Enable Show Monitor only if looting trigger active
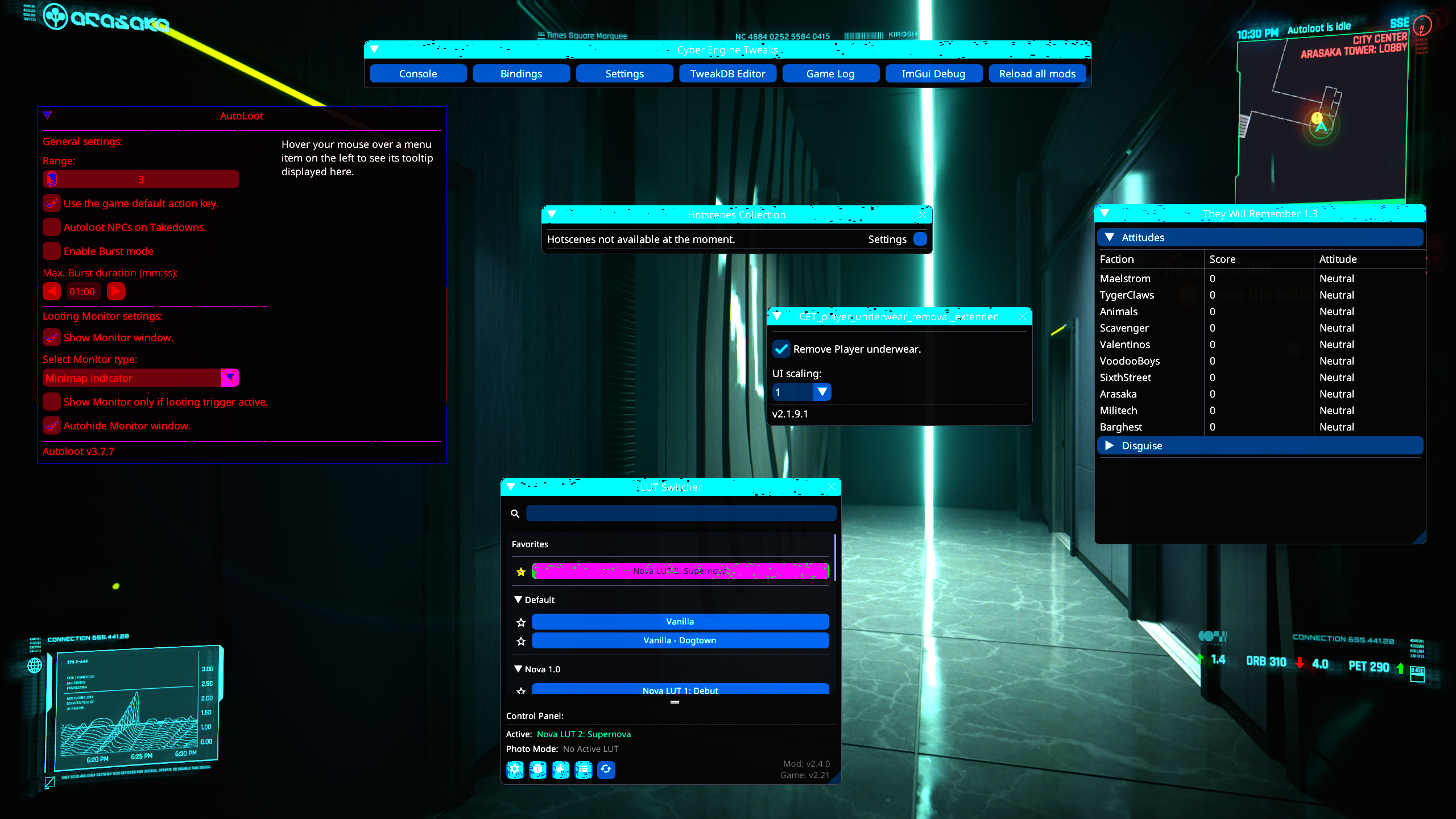1456x819 pixels. coord(52,402)
